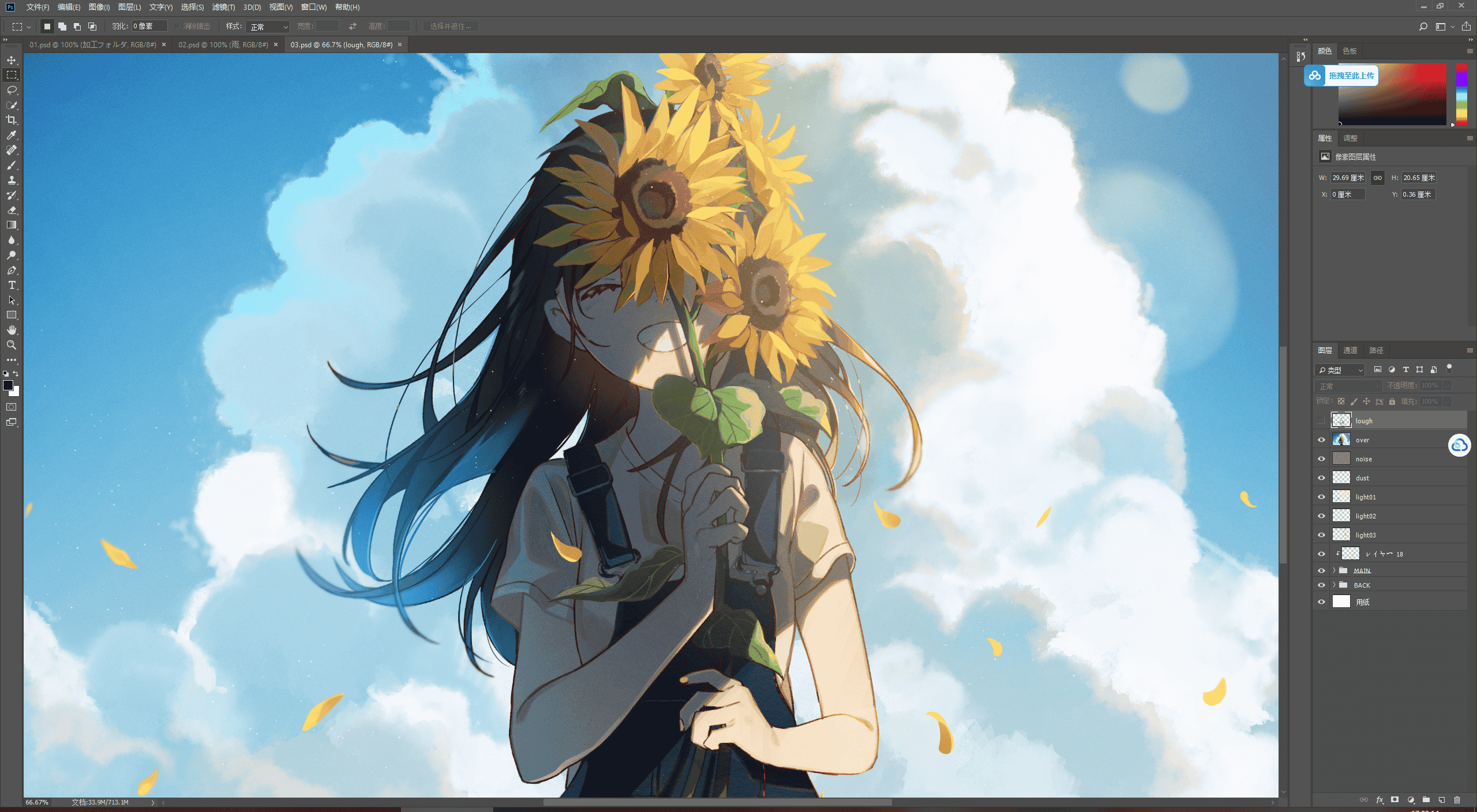Open the layer blend mode dropdown
The width and height of the screenshot is (1477, 812).
1348,386
